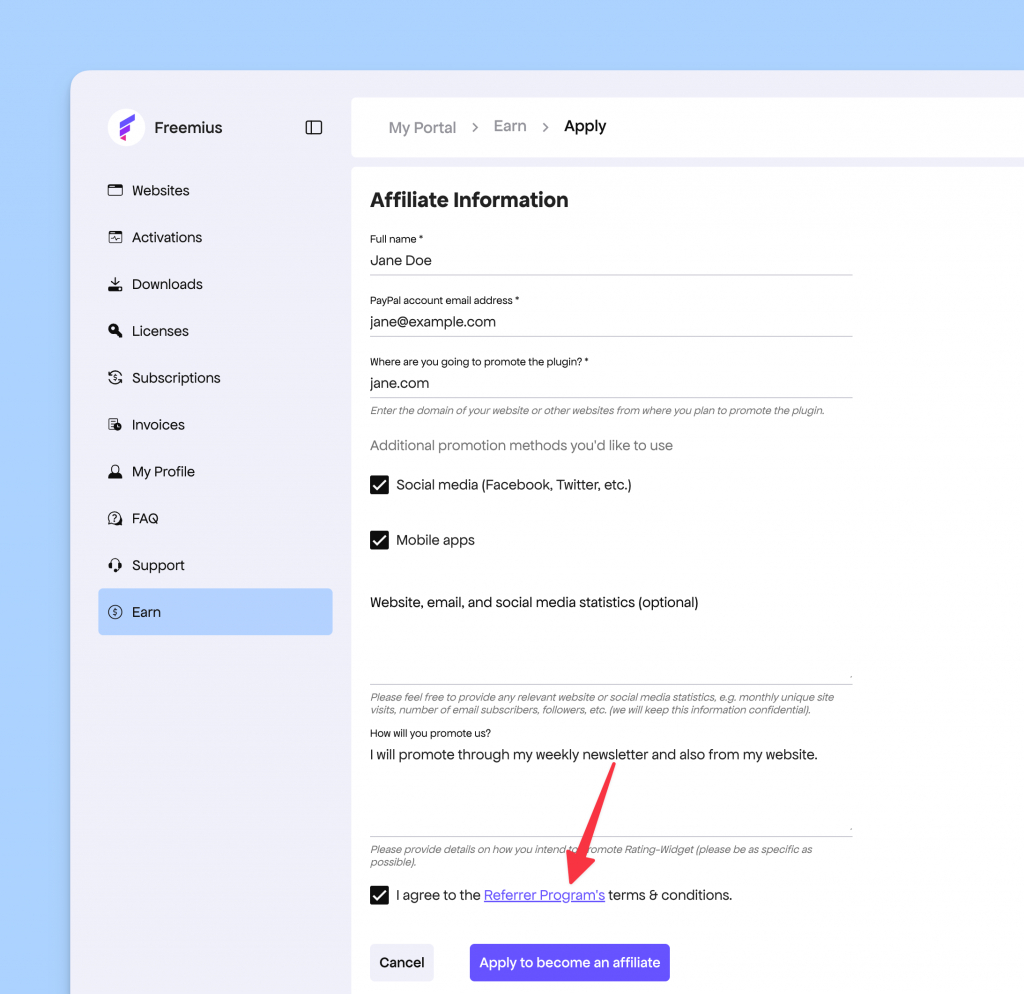The height and width of the screenshot is (994, 1024).
Task: Click the Licenses key icon in the sidebar
Action: click(x=115, y=330)
